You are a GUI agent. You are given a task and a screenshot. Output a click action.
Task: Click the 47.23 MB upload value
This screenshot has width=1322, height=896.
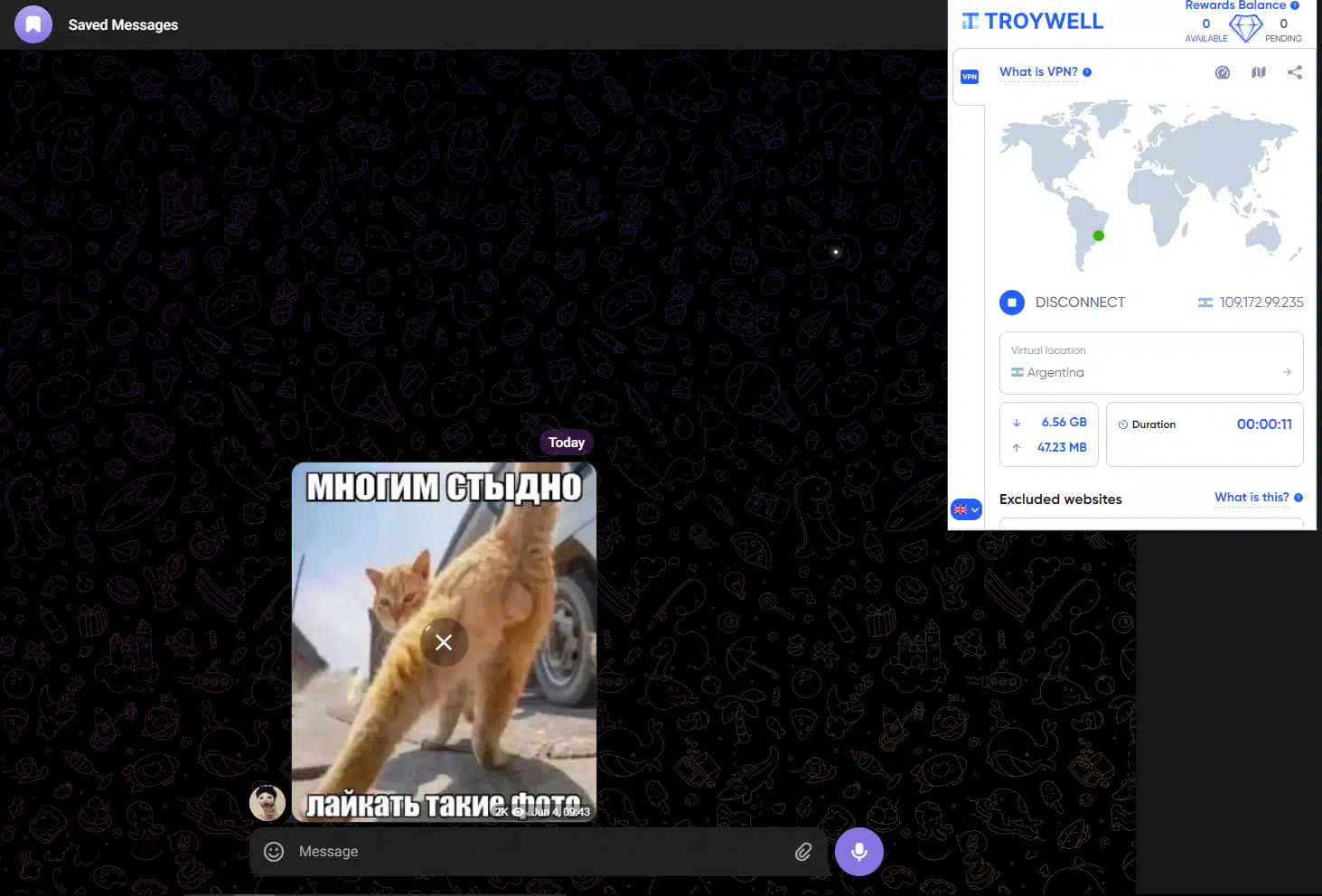[1062, 447]
